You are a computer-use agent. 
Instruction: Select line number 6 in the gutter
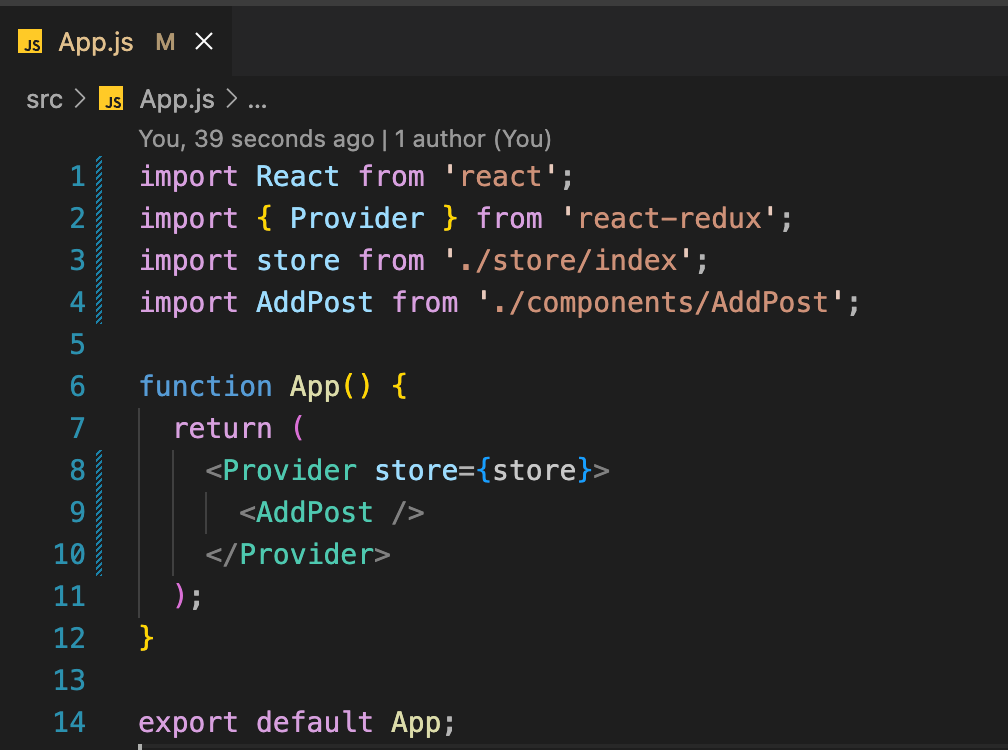(78, 386)
